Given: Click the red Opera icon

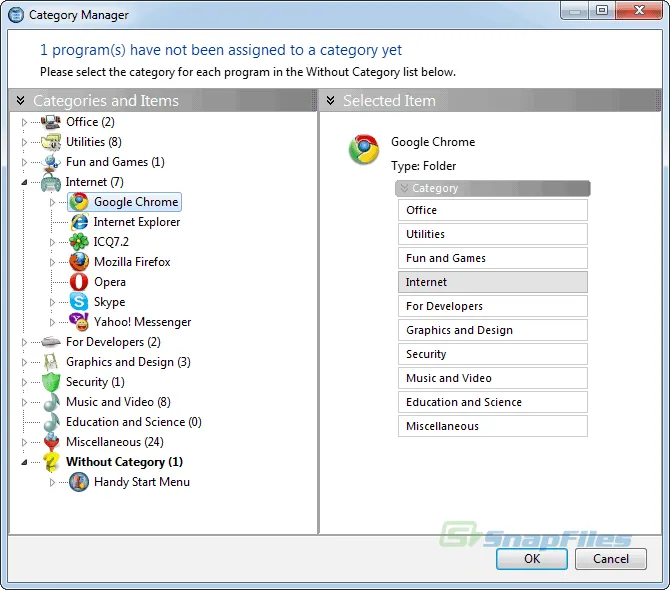Looking at the screenshot, I should (79, 282).
